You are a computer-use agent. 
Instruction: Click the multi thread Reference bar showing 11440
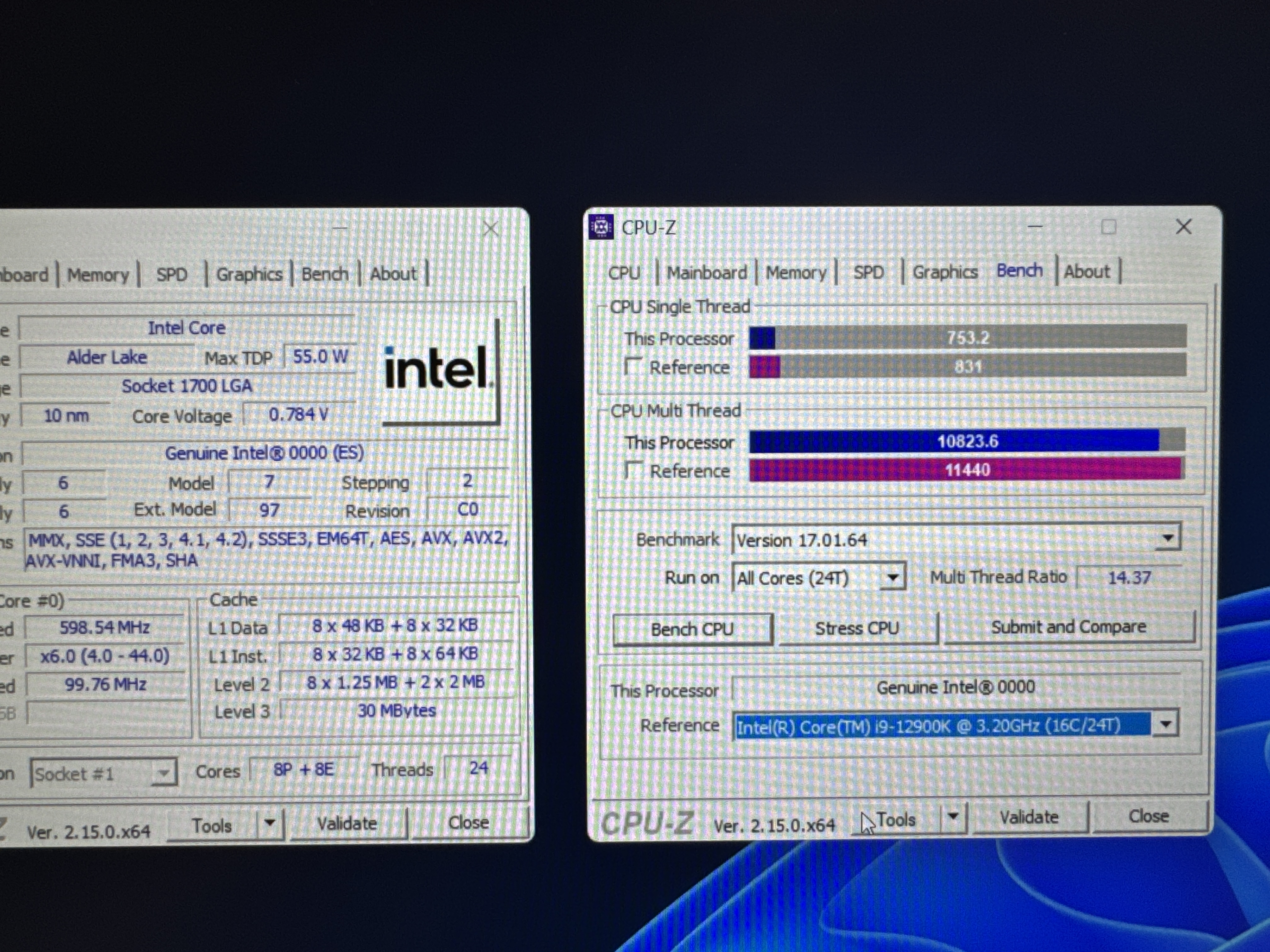point(967,469)
